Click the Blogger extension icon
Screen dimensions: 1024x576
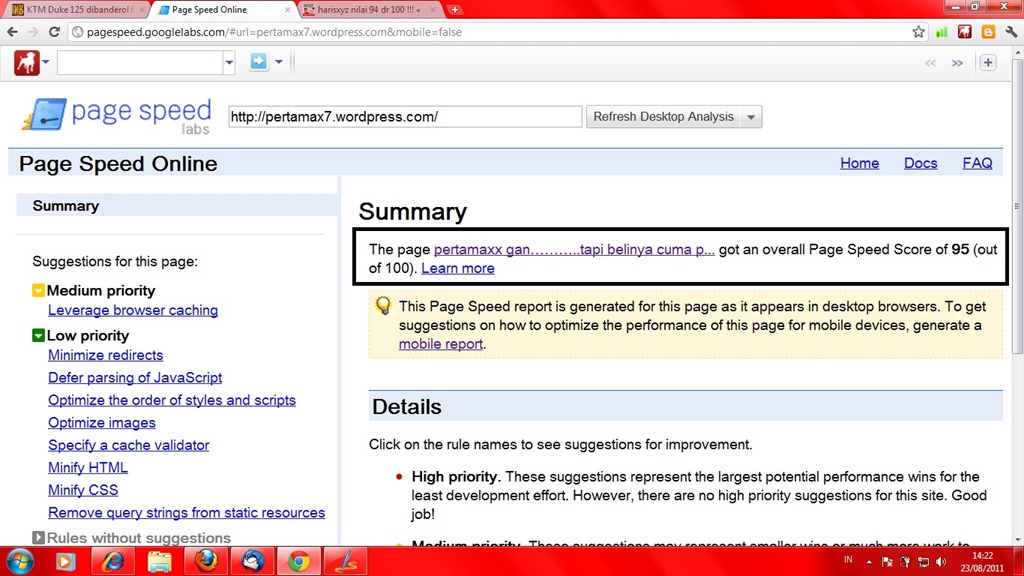tap(987, 32)
